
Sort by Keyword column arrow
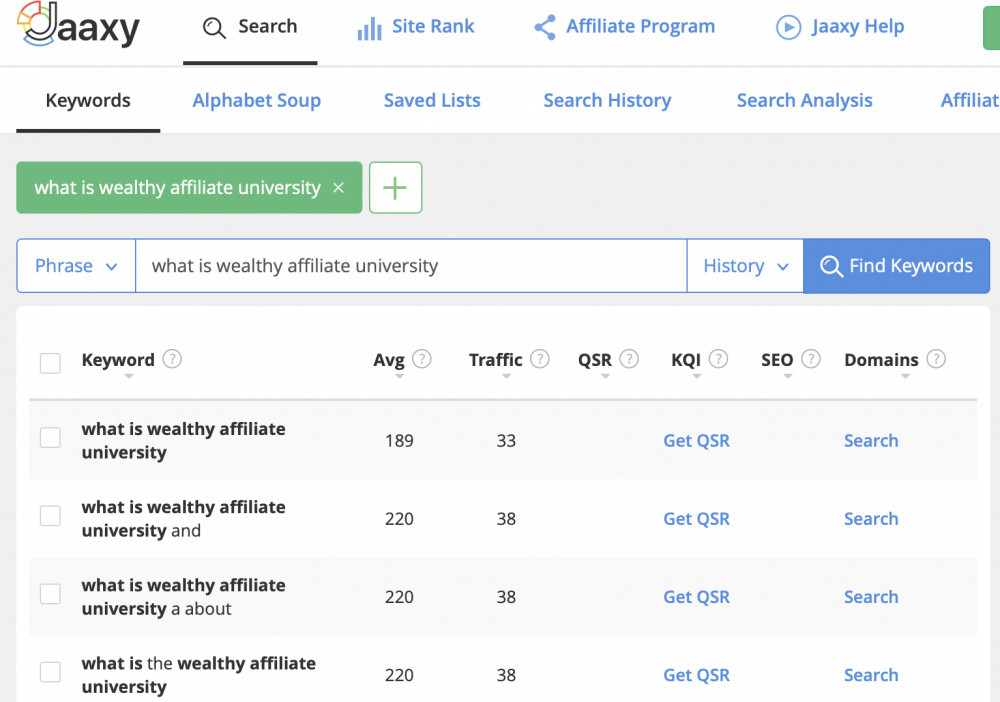pos(129,376)
